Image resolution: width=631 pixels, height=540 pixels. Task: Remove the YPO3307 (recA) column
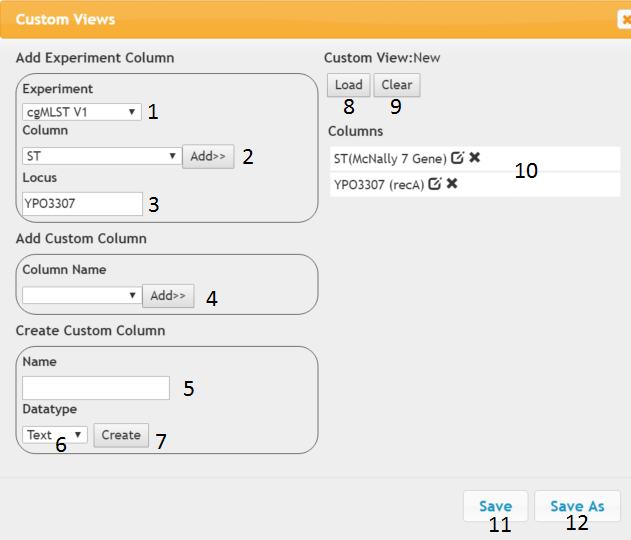coord(452,183)
